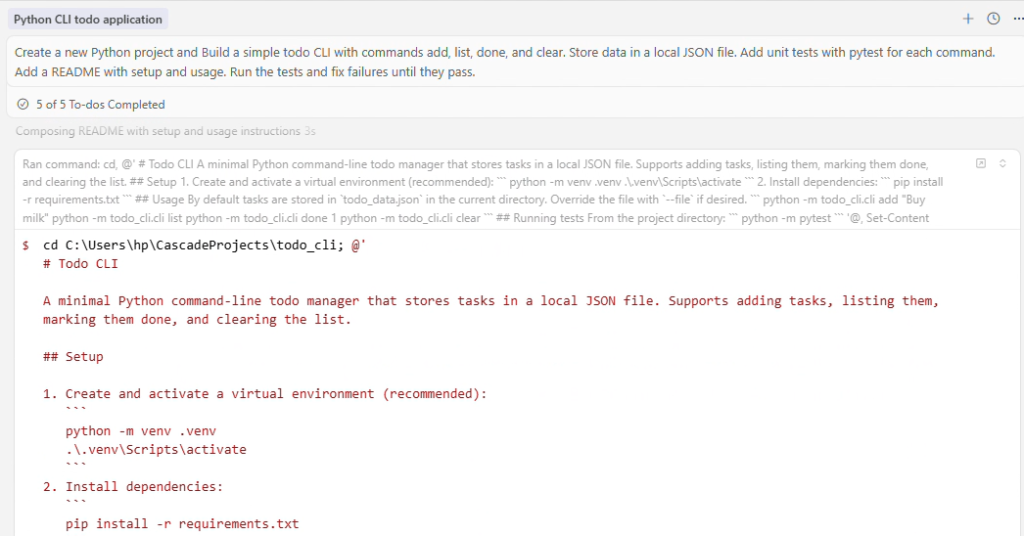Image resolution: width=1024 pixels, height=536 pixels.
Task: Expand the Composing README thought step
Action: pos(158,131)
